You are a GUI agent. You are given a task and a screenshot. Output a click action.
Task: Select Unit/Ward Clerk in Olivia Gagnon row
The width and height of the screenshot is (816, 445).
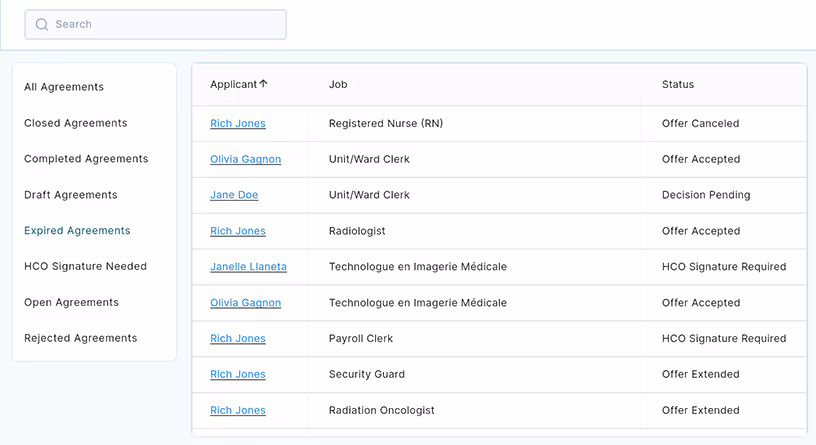coord(369,159)
